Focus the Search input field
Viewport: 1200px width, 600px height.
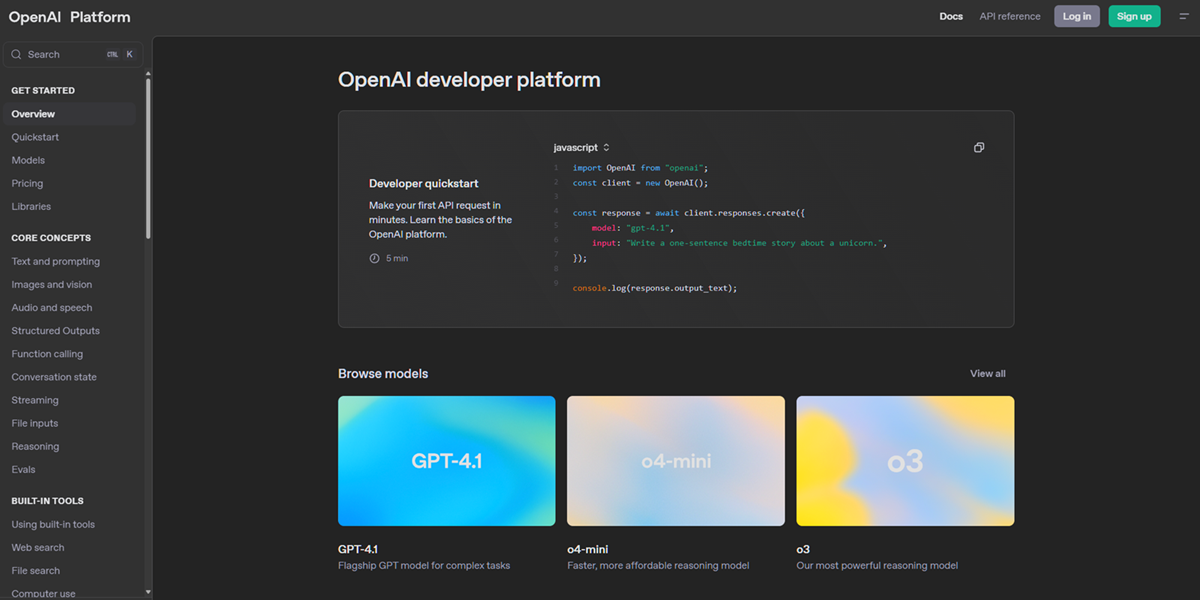point(73,55)
